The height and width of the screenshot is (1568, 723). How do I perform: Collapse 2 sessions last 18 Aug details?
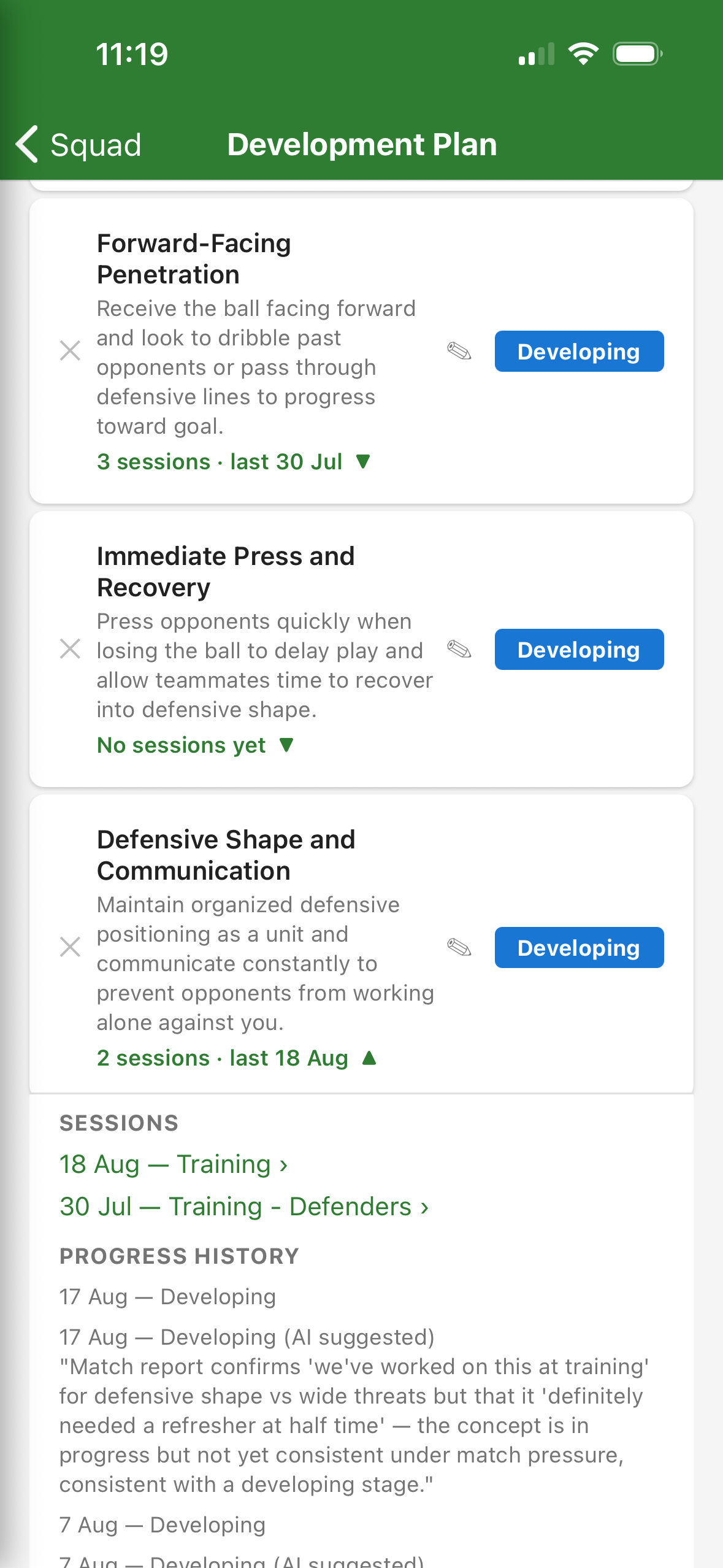tap(237, 1058)
